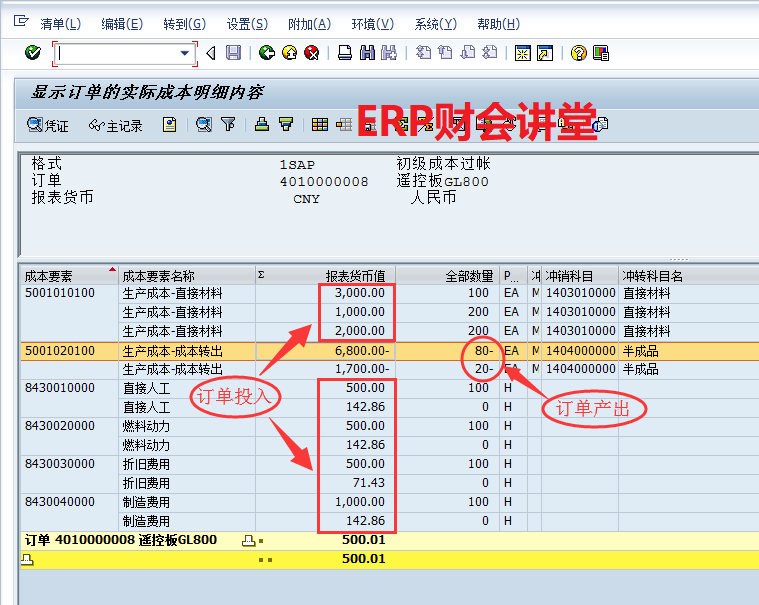Click the Set Filter funnel icon
759x605 pixels.
[228, 125]
